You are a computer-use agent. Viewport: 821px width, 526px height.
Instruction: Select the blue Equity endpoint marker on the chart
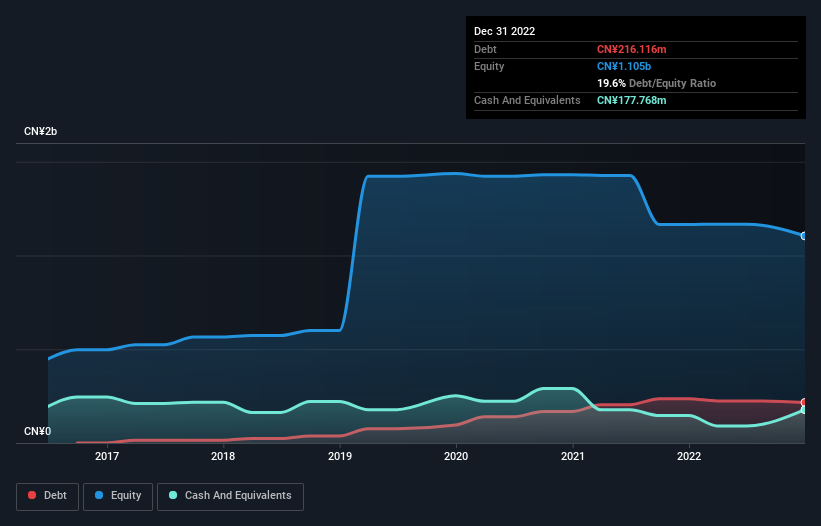tap(804, 236)
